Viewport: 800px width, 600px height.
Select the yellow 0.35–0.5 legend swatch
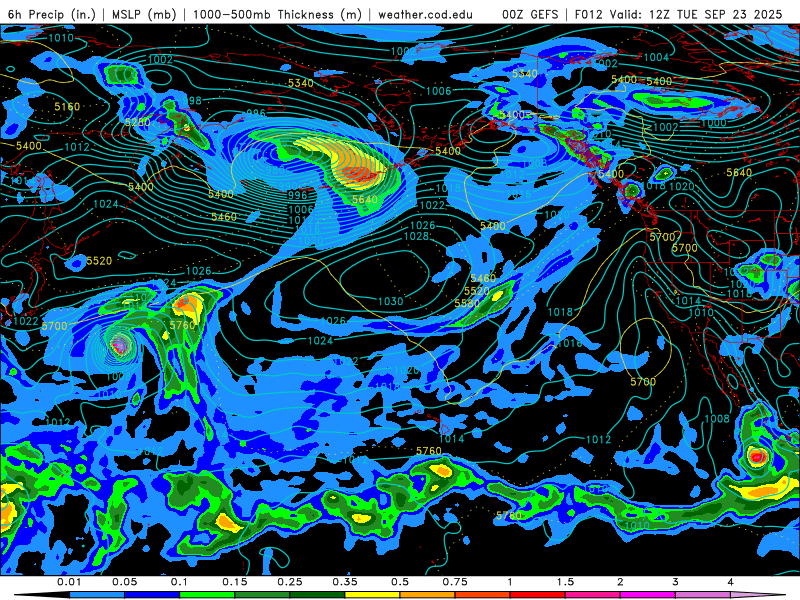point(372,595)
